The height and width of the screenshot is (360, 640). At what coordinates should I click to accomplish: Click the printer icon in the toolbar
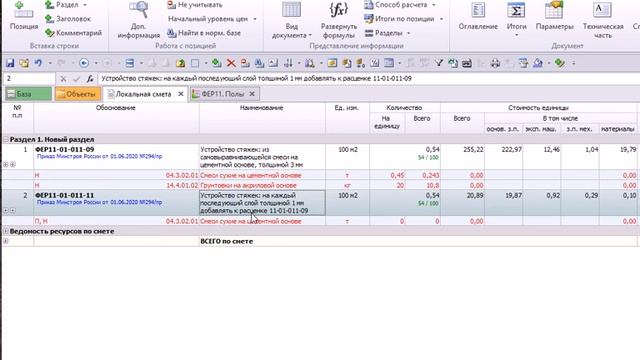[x=495, y=63]
